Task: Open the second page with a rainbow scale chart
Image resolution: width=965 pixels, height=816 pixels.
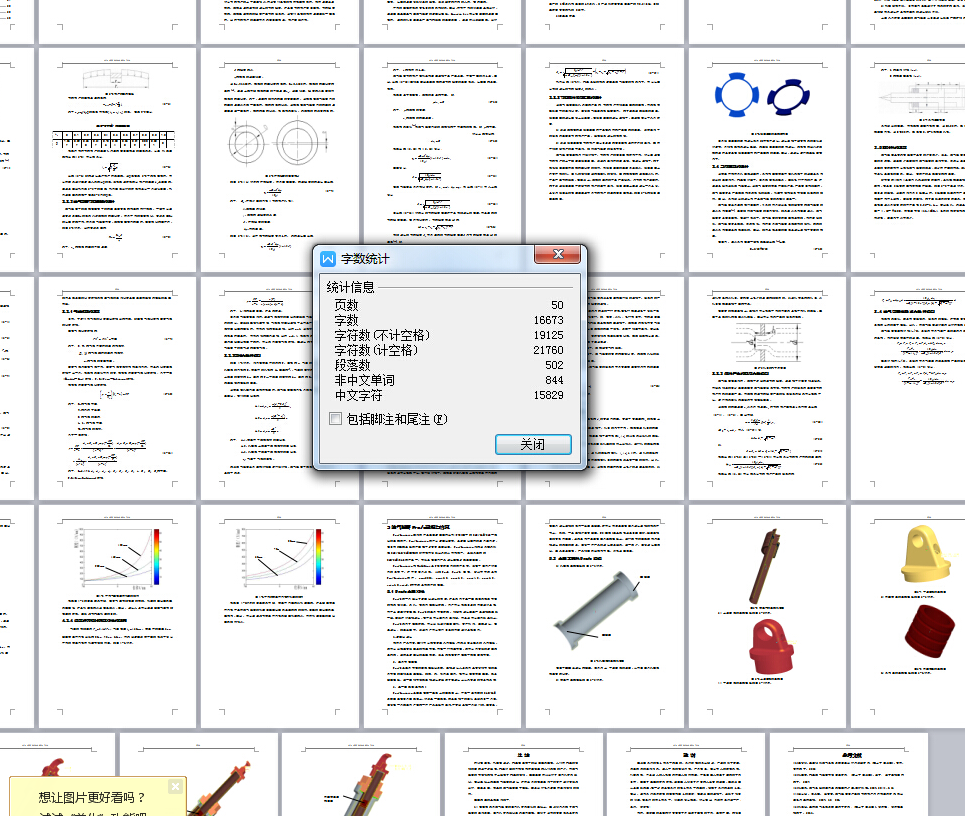Action: tap(279, 617)
